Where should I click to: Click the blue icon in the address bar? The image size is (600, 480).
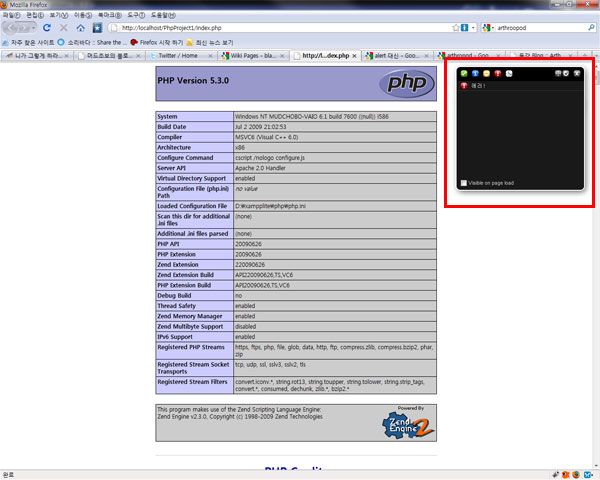coord(465,28)
